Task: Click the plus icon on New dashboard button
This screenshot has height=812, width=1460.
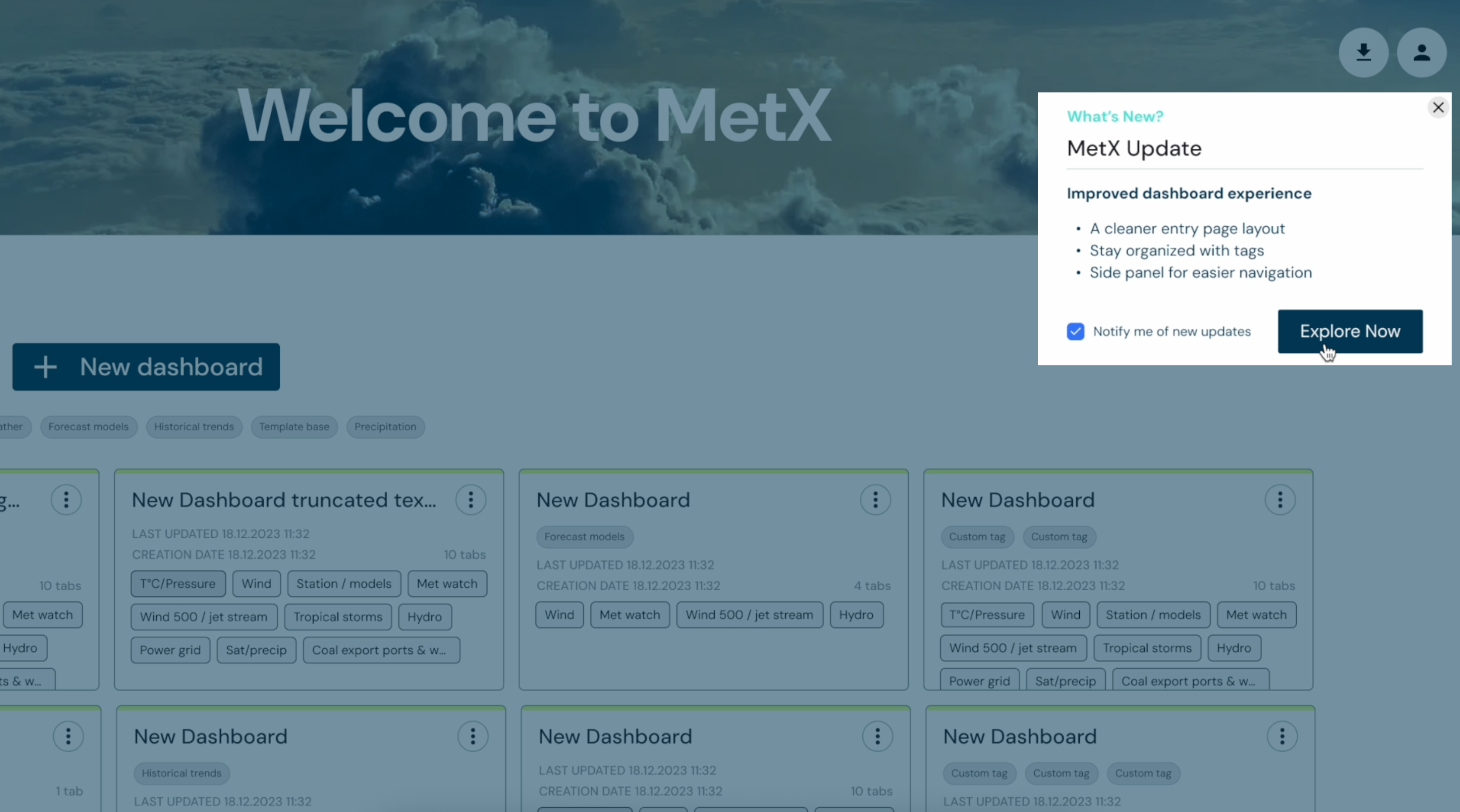Action: 46,367
